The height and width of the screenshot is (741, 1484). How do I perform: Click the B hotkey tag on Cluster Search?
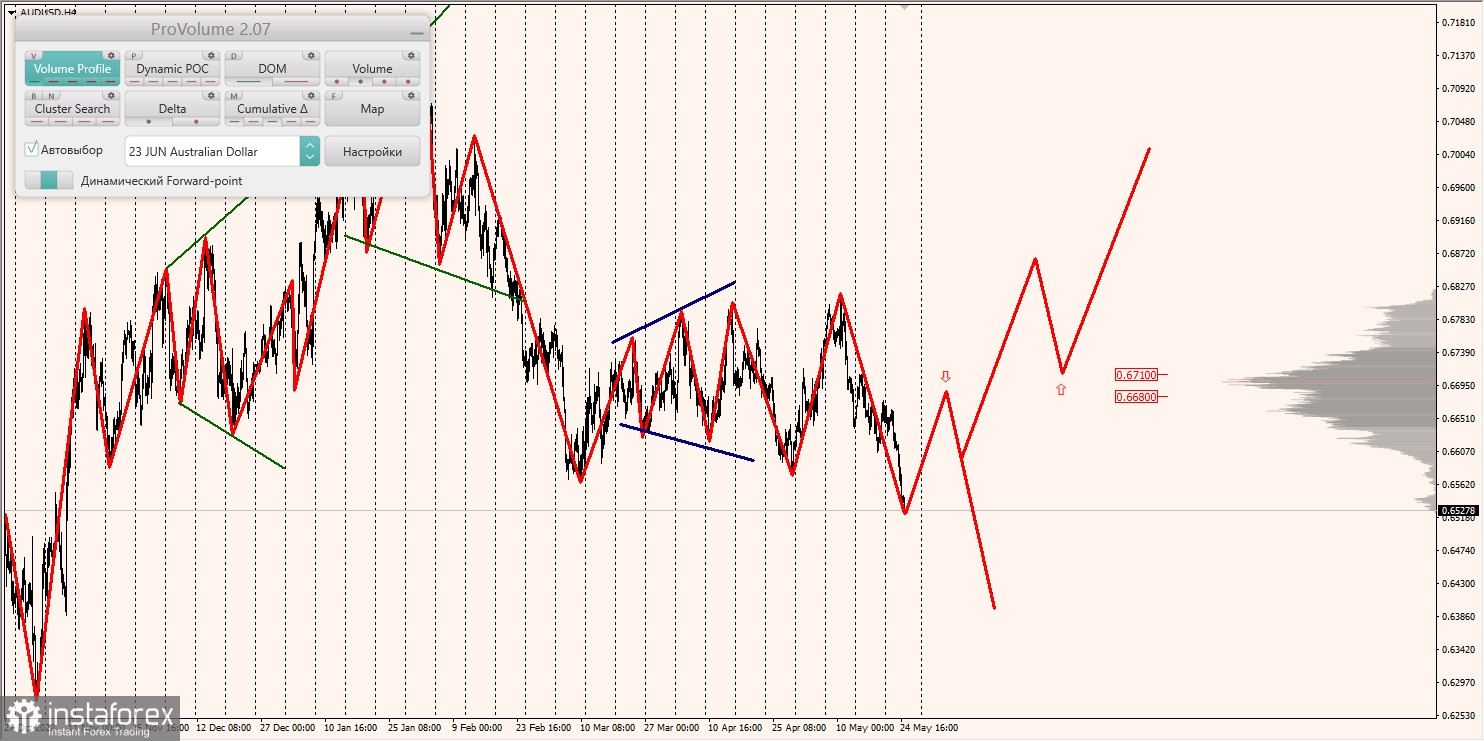pyautogui.click(x=34, y=96)
